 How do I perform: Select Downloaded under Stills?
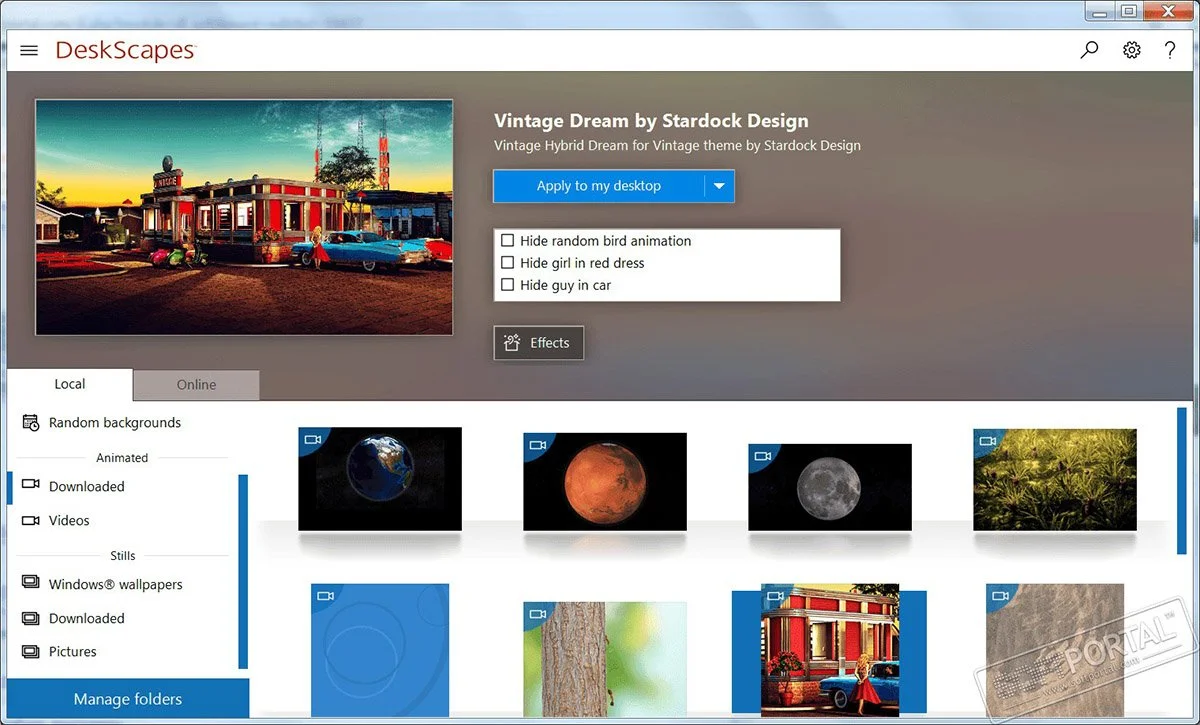tap(87, 619)
